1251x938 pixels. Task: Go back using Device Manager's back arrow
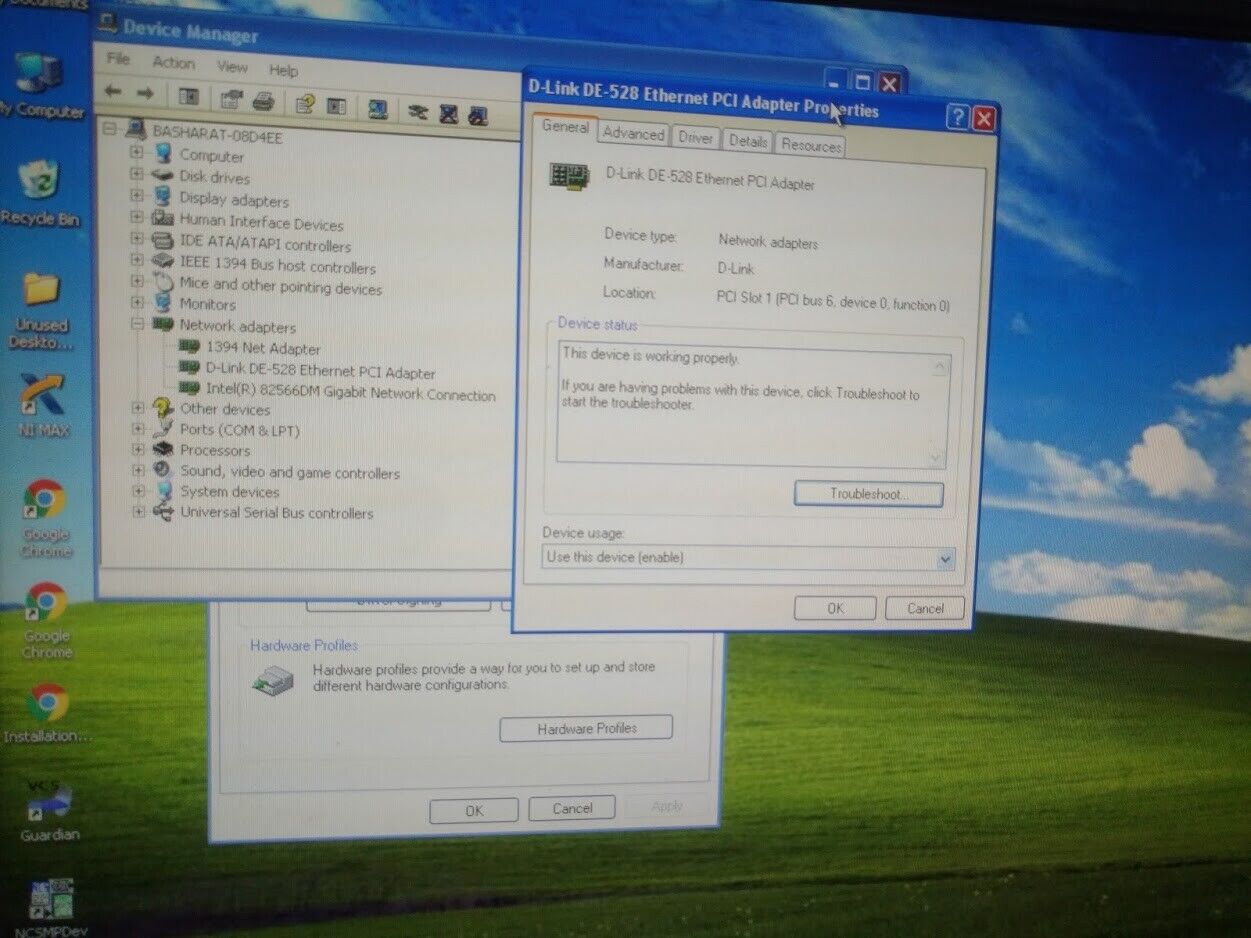[113, 93]
